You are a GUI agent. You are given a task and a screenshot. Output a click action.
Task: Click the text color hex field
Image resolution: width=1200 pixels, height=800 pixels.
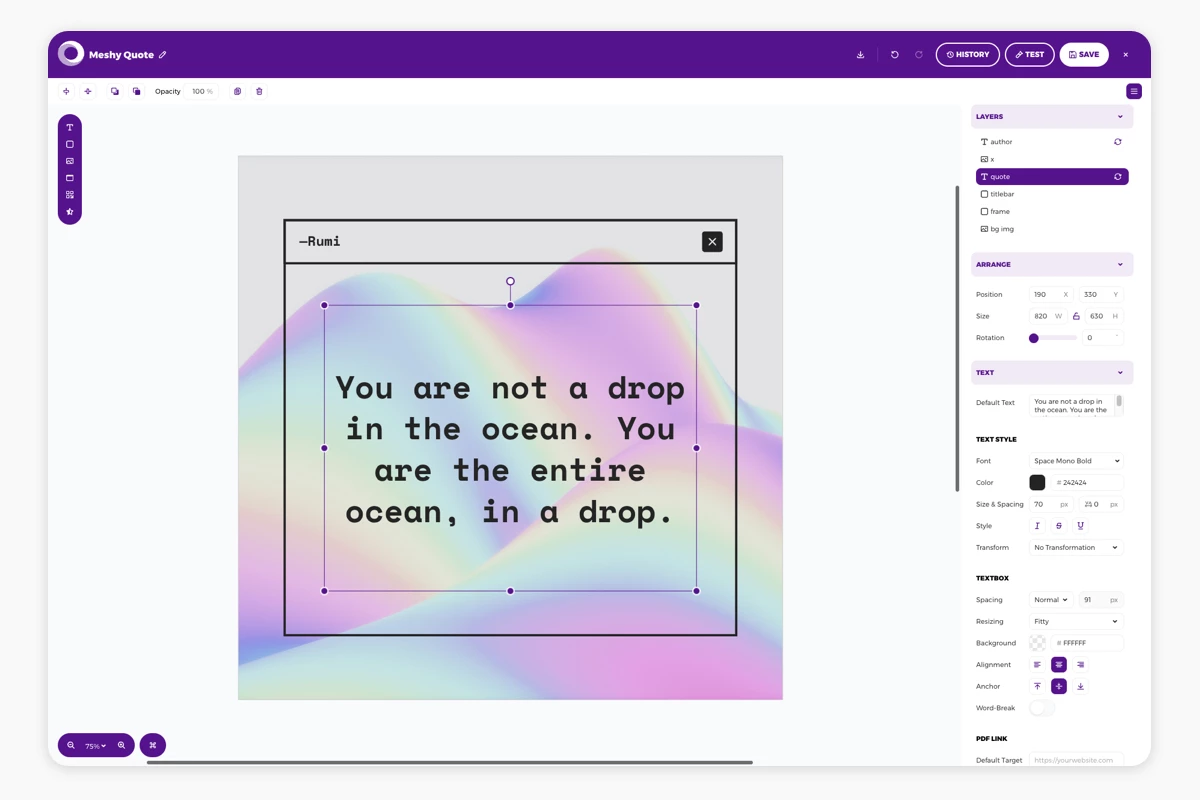point(1087,483)
